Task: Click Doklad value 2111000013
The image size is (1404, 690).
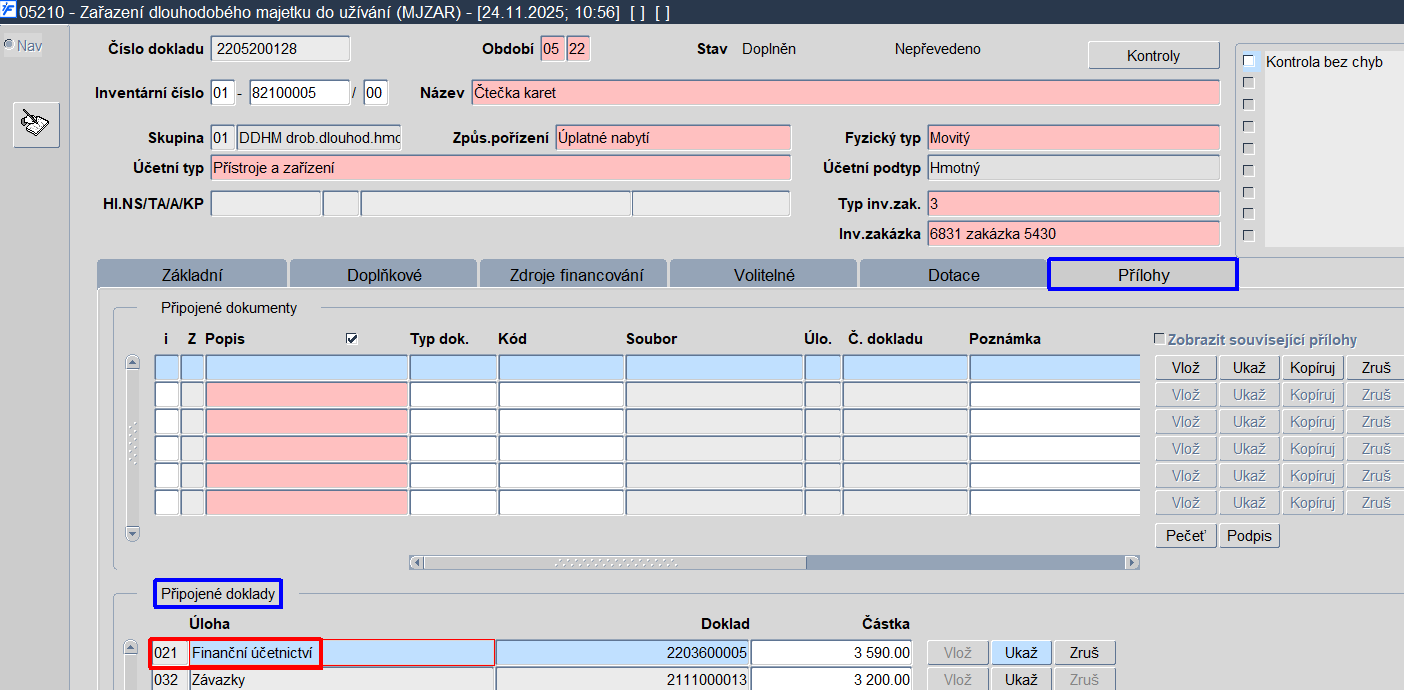Action: point(623,680)
